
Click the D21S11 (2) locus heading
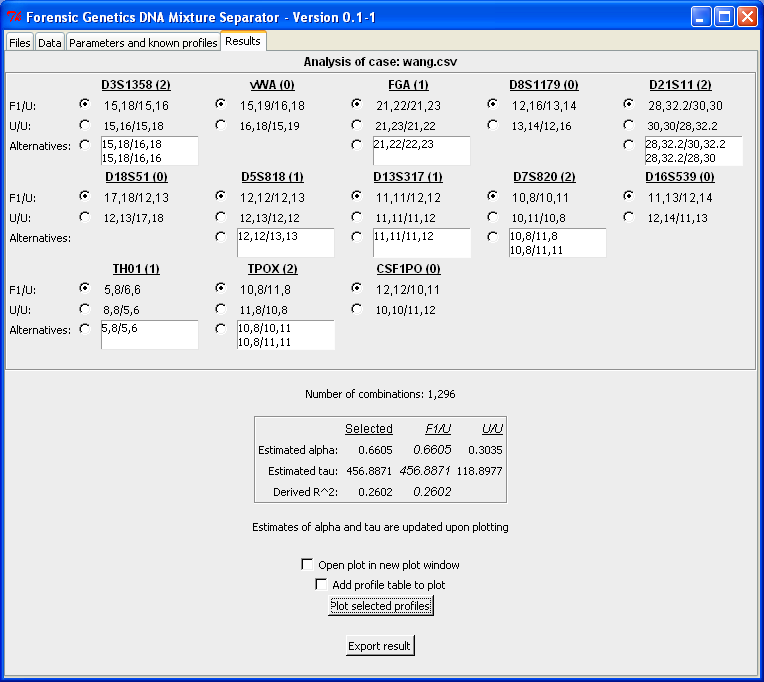coord(680,85)
